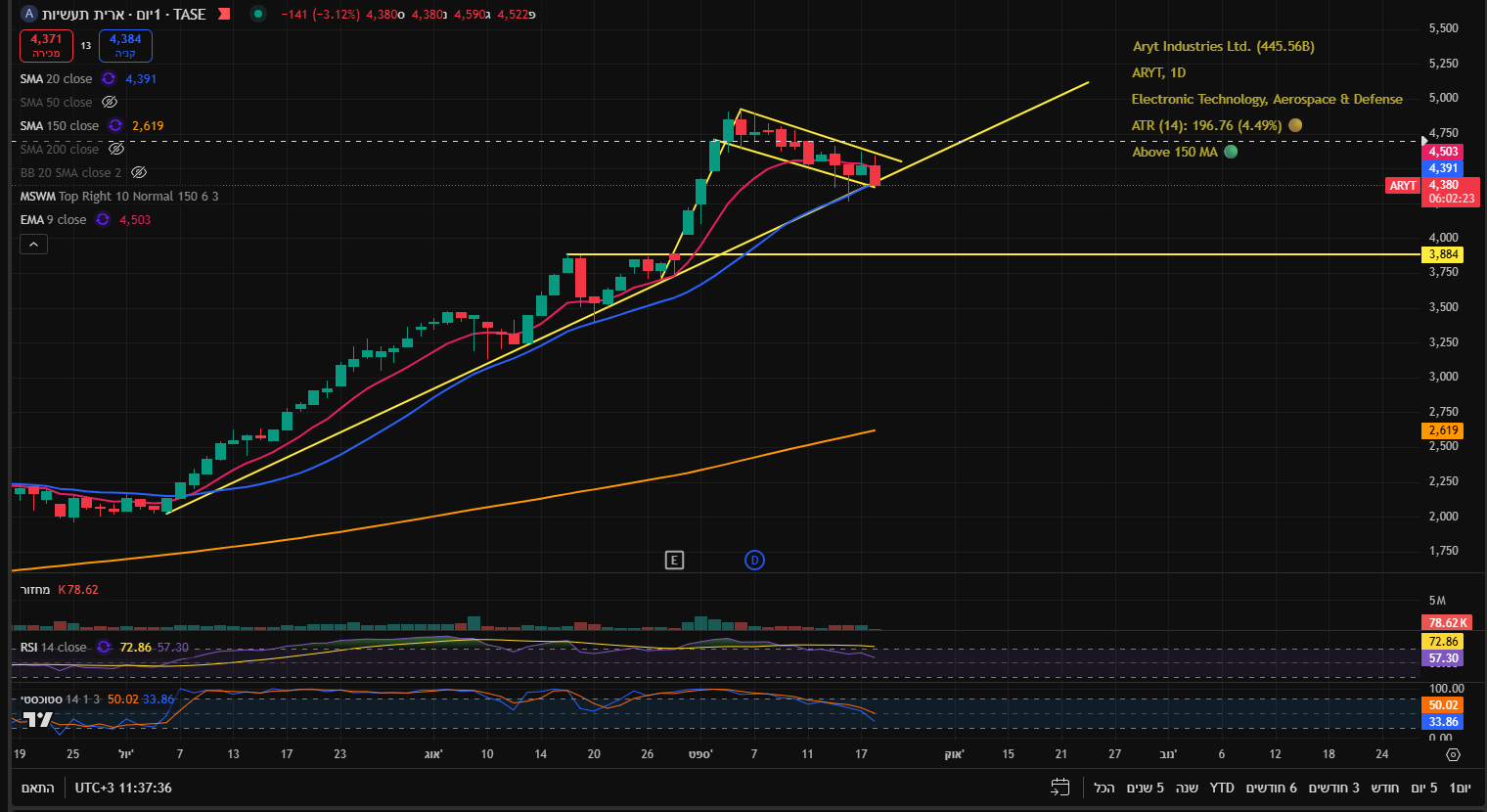Open the dividend 'D' event marker

[754, 560]
